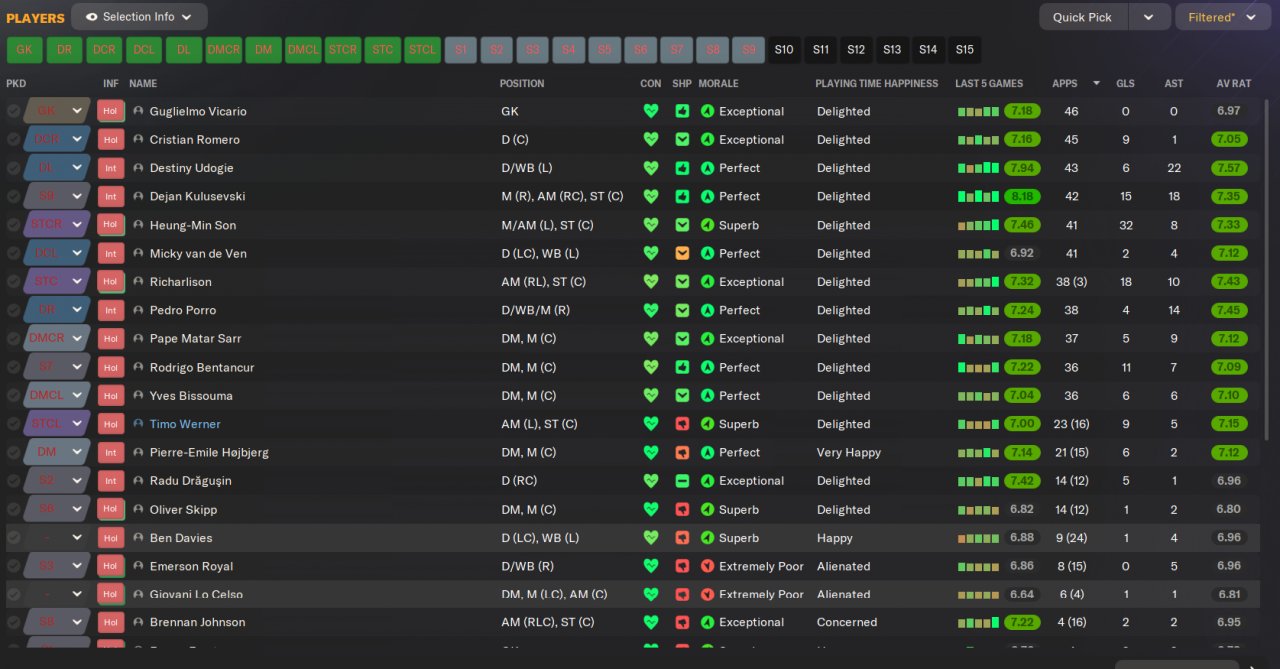1280x669 pixels.
Task: Click Pedro Porro's Int status badge
Action: (x=110, y=310)
